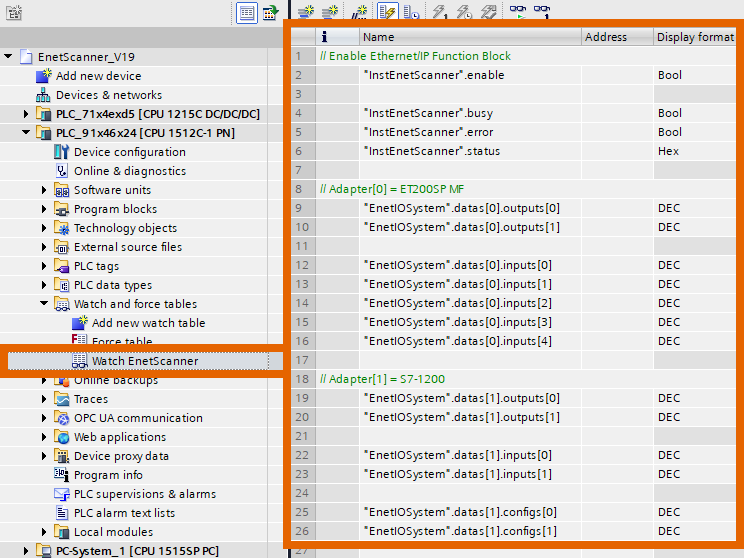744x558 pixels.
Task: Expand the Program blocks folder
Action: (x=44, y=209)
